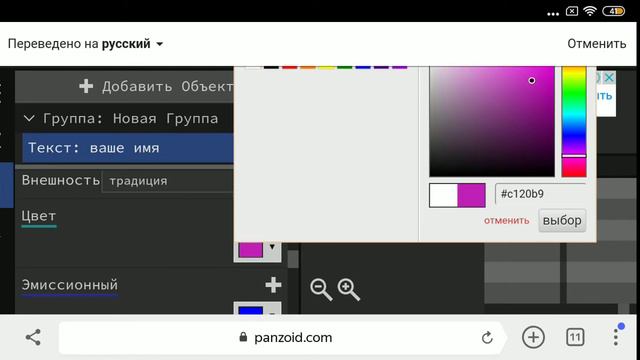
Task: Tap the Wi-Fi status icon
Action: 590,11
